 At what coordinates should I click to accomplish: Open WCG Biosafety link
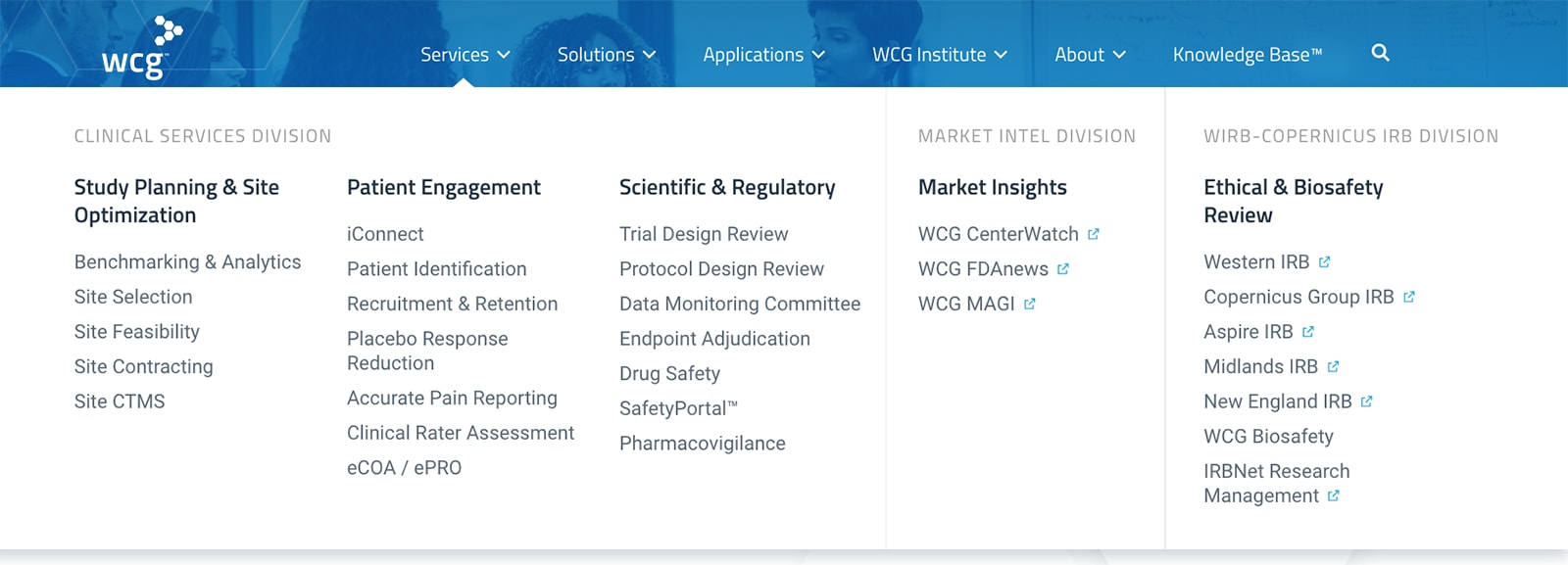click(1268, 437)
